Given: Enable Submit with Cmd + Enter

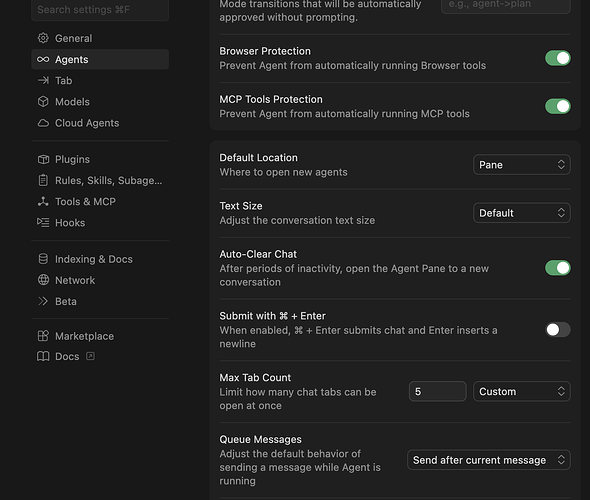Looking at the screenshot, I should (x=558, y=330).
